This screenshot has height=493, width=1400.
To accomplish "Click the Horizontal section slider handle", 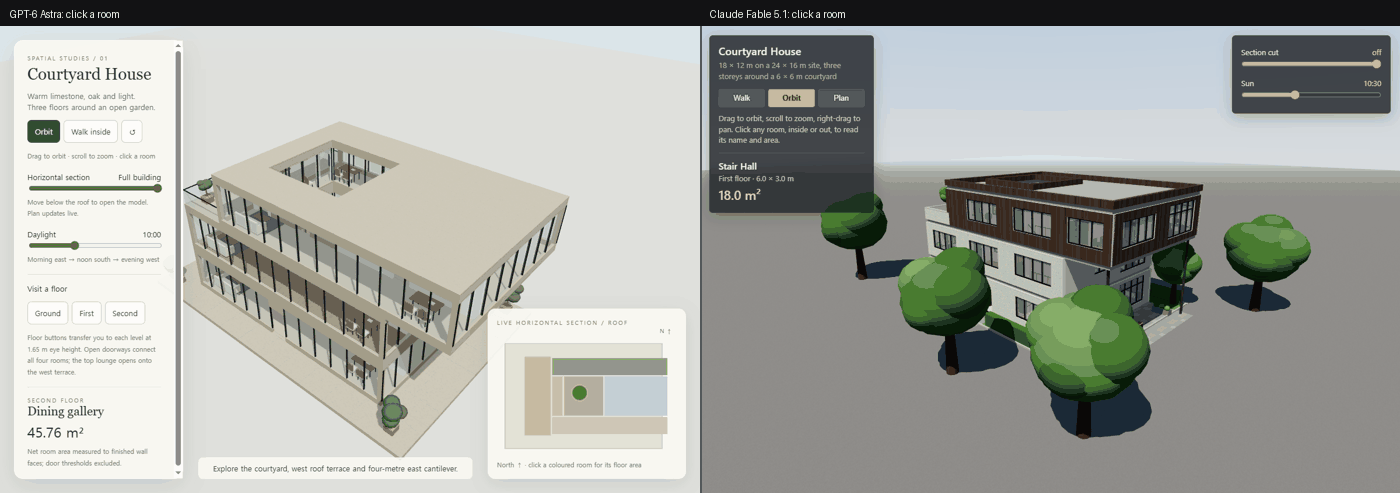I will pos(157,188).
